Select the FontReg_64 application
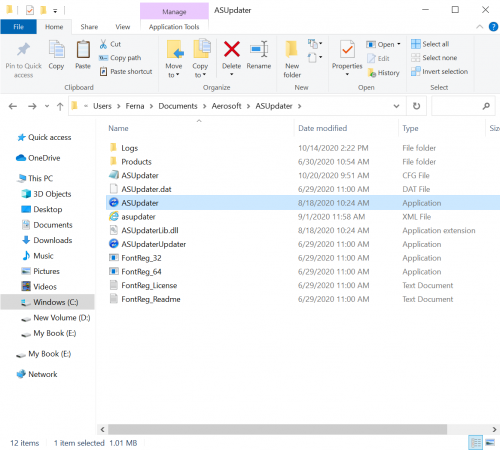The image size is (500, 450). coord(135,271)
